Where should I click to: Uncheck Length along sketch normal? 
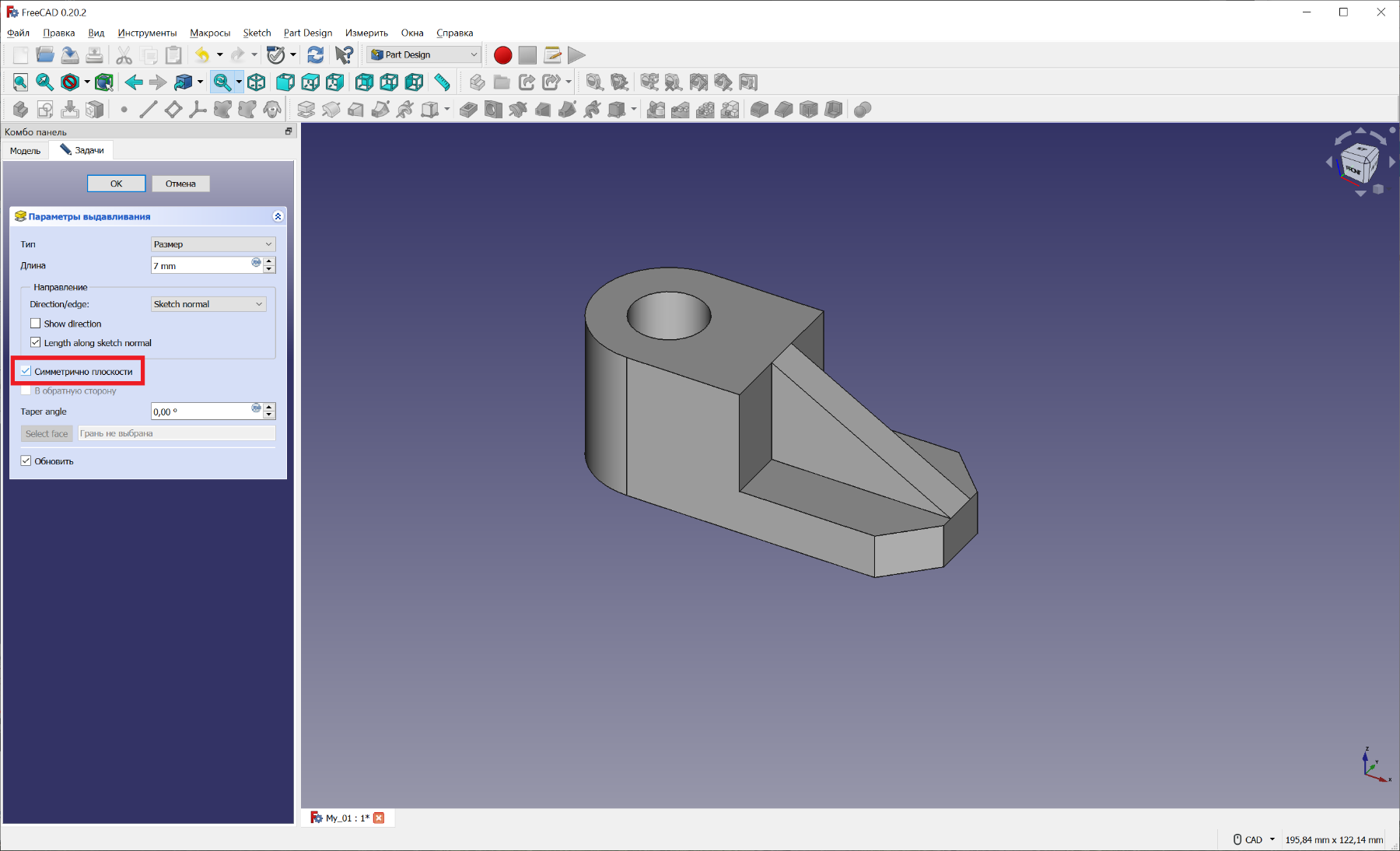point(36,343)
